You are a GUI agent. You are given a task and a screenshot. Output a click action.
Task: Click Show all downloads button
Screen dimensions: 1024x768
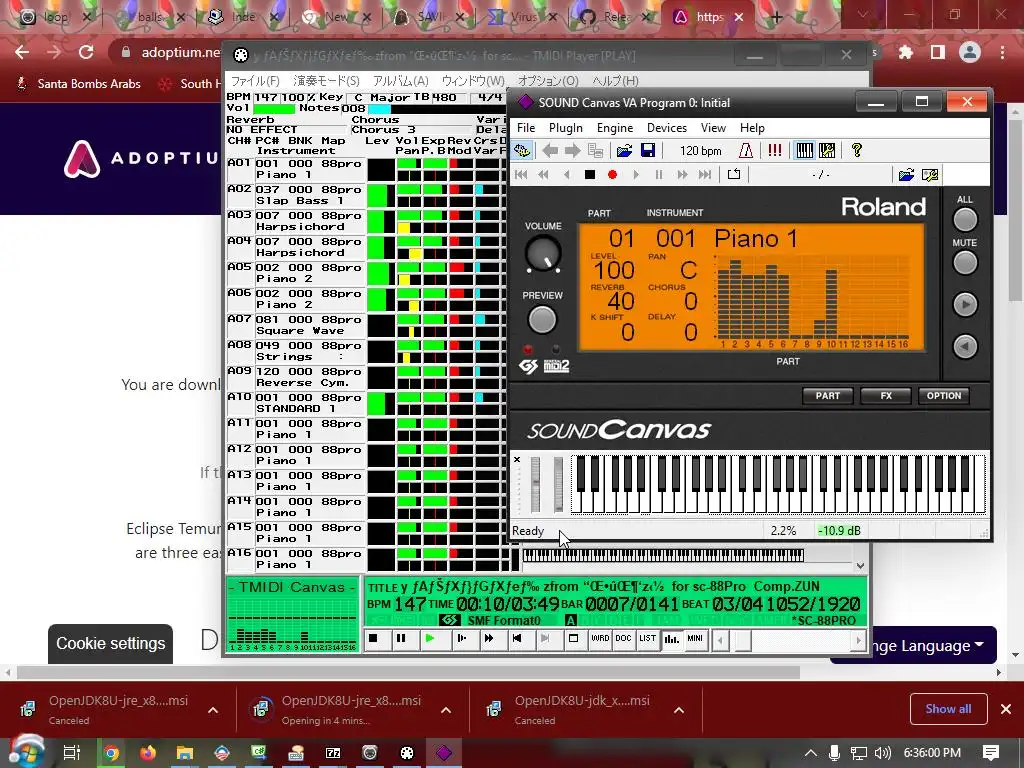tap(948, 709)
